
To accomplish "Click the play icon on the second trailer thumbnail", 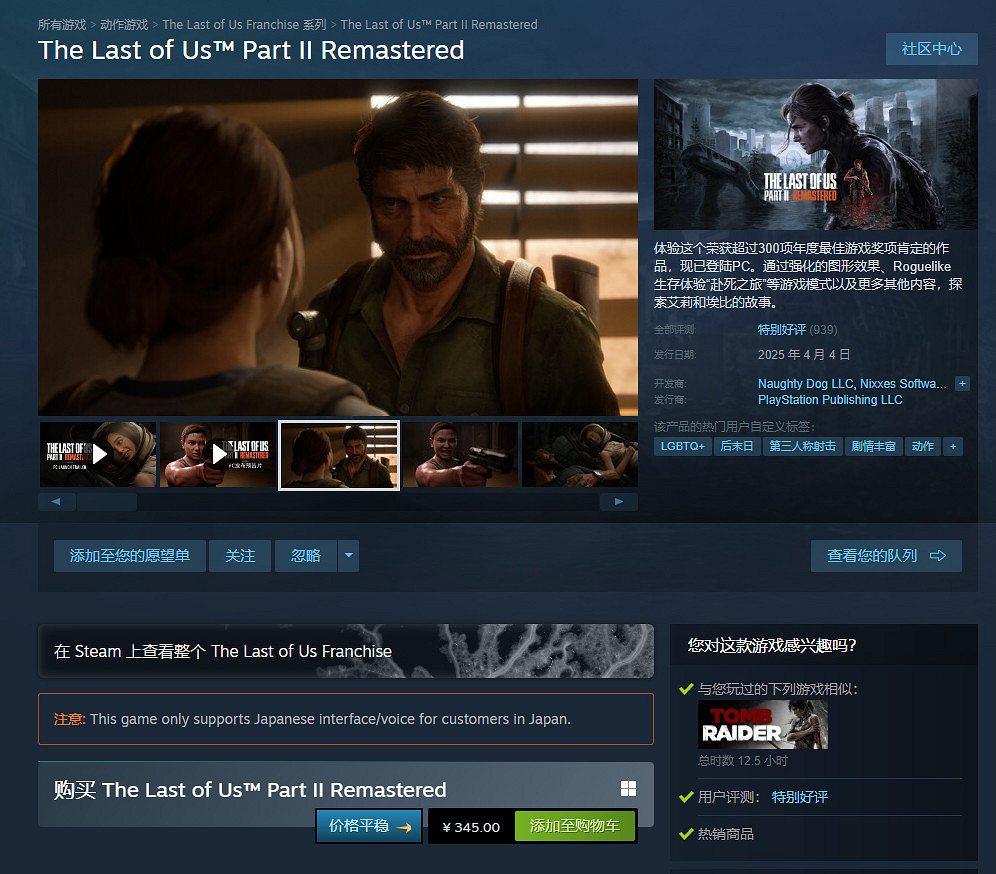I will click(221, 454).
